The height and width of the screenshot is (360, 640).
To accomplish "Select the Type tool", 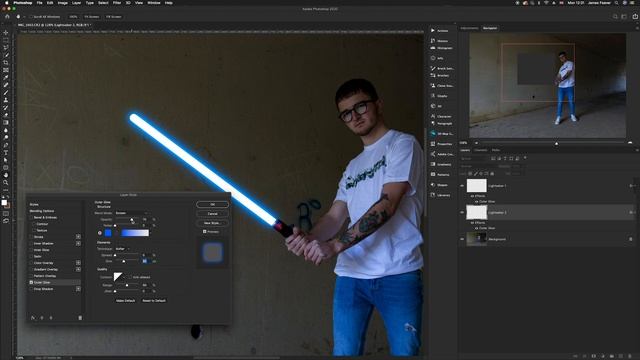I will (x=6, y=153).
